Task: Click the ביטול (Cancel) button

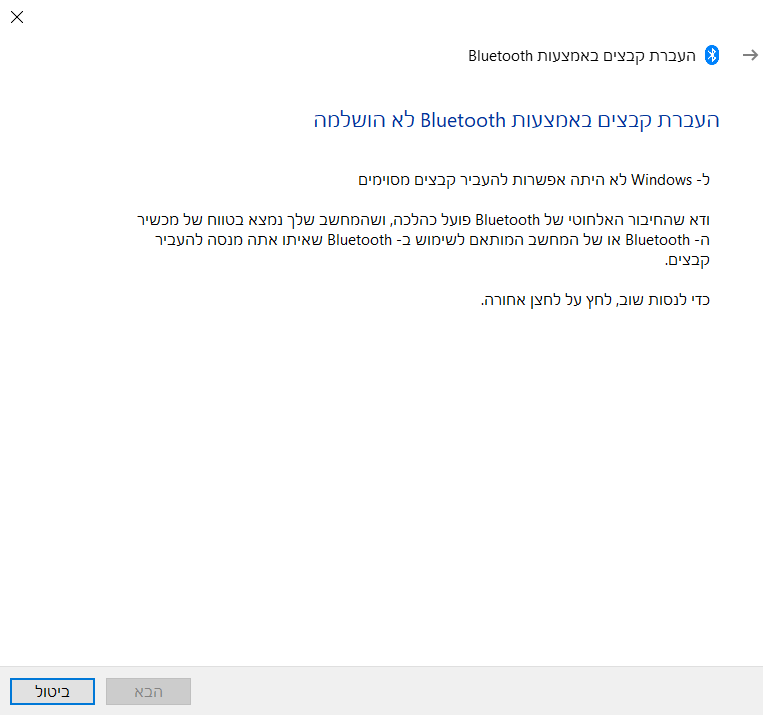Action: coord(53,691)
